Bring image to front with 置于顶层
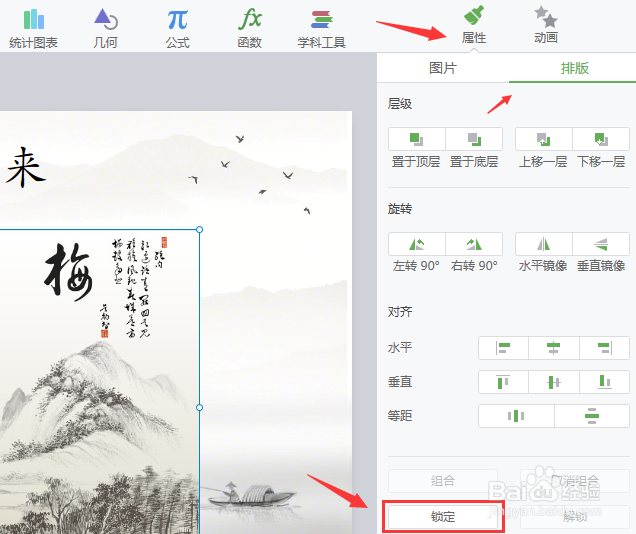Image resolution: width=636 pixels, height=534 pixels. 417,139
